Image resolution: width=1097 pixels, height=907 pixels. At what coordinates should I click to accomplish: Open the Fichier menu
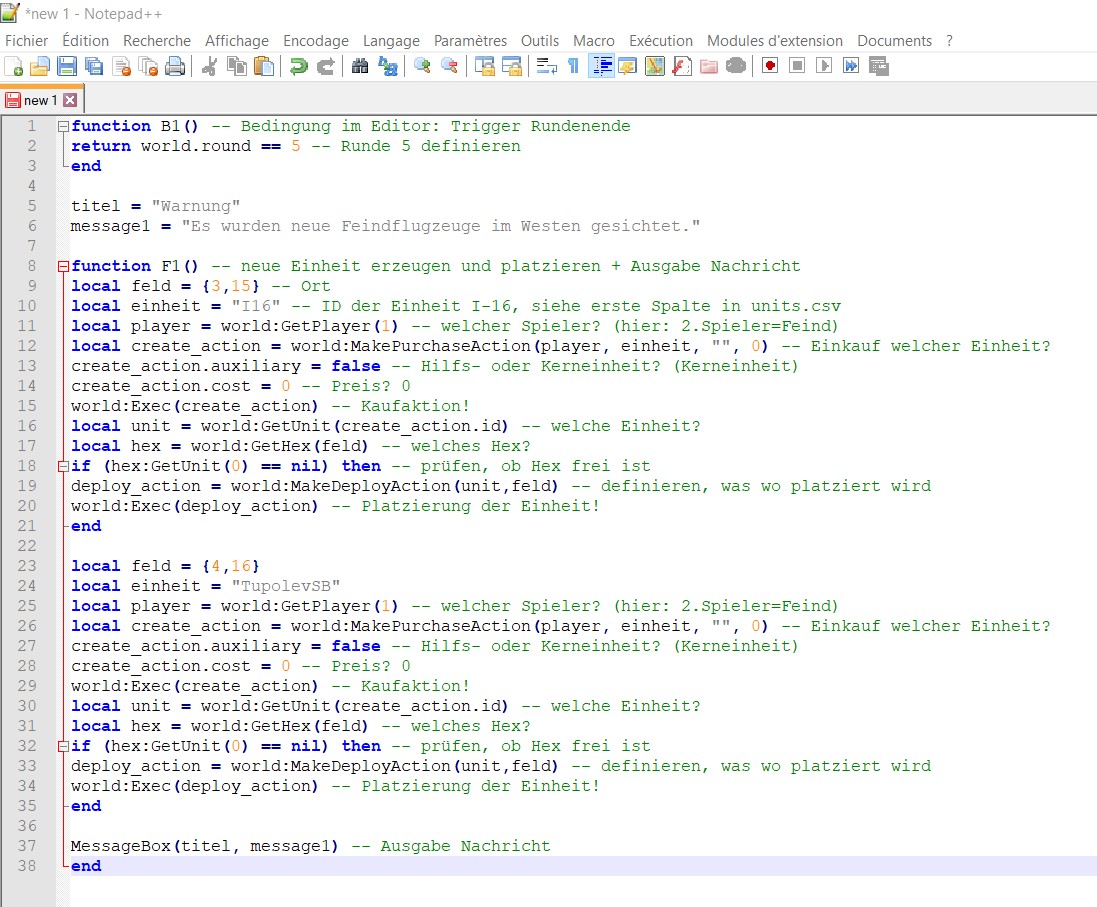[x=27, y=41]
